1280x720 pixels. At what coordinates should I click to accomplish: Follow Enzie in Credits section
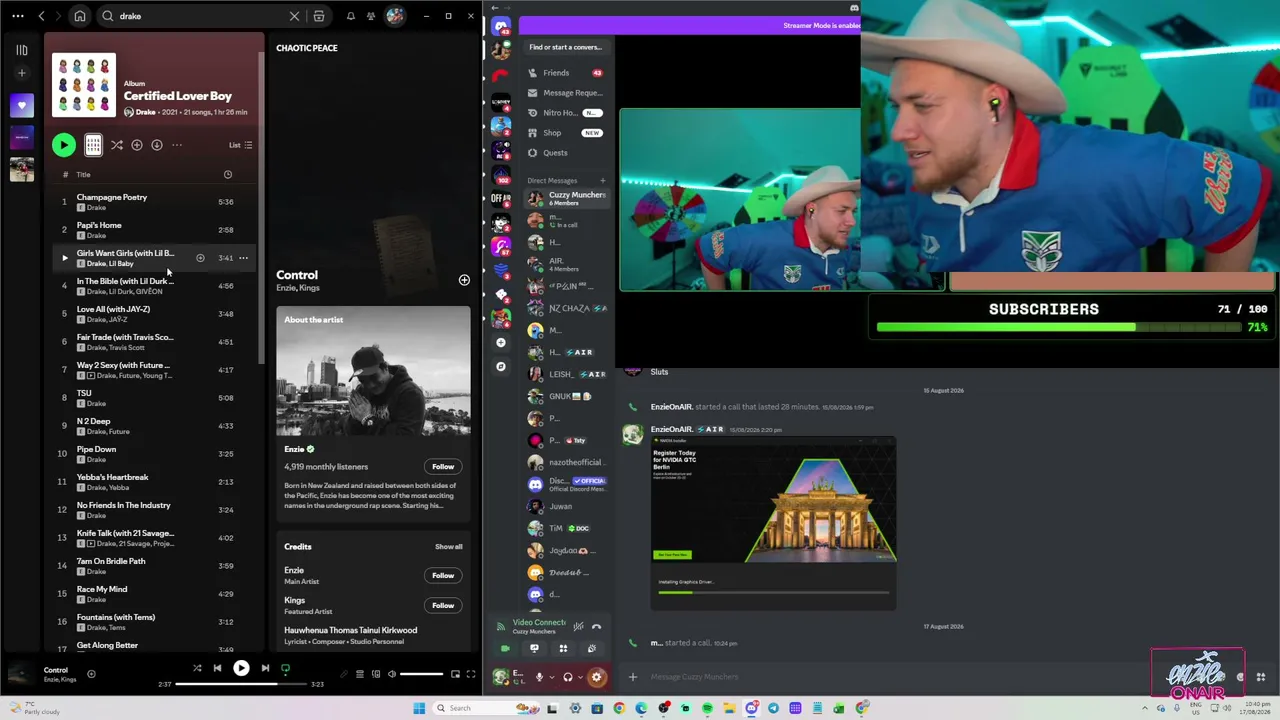(443, 575)
